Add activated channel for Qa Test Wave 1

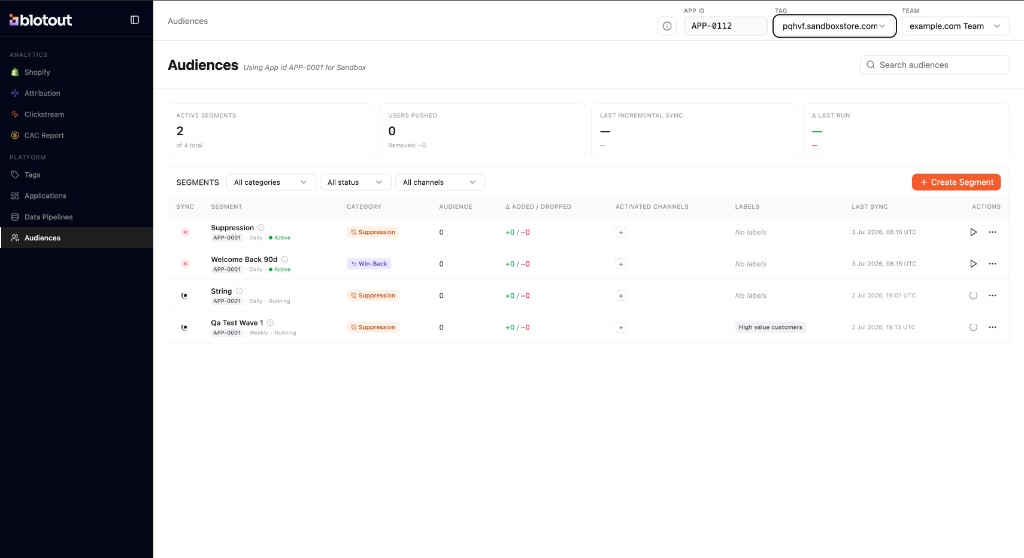tap(620, 327)
